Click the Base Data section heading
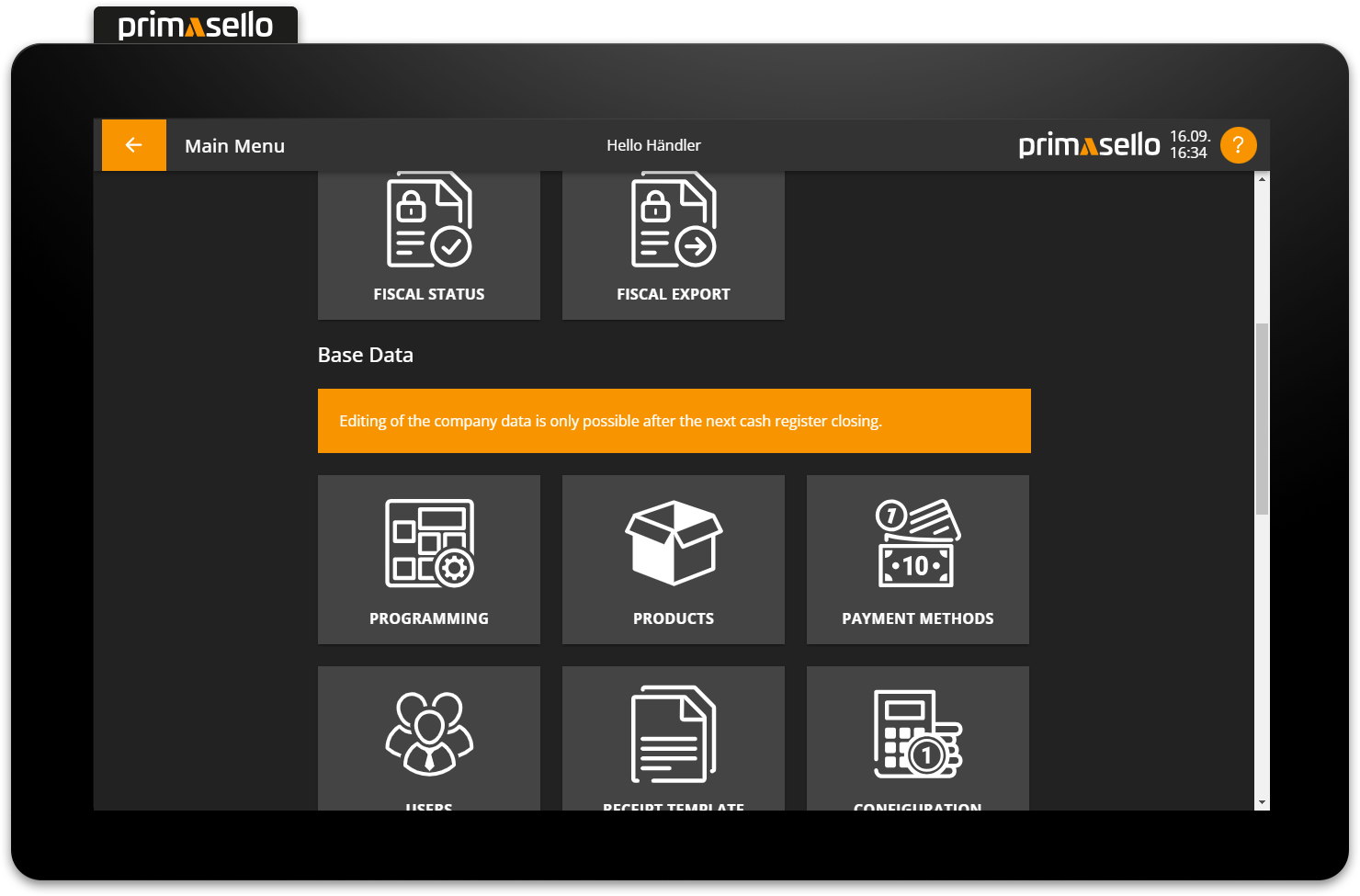Screen dimensions: 1360x896 point(365,355)
